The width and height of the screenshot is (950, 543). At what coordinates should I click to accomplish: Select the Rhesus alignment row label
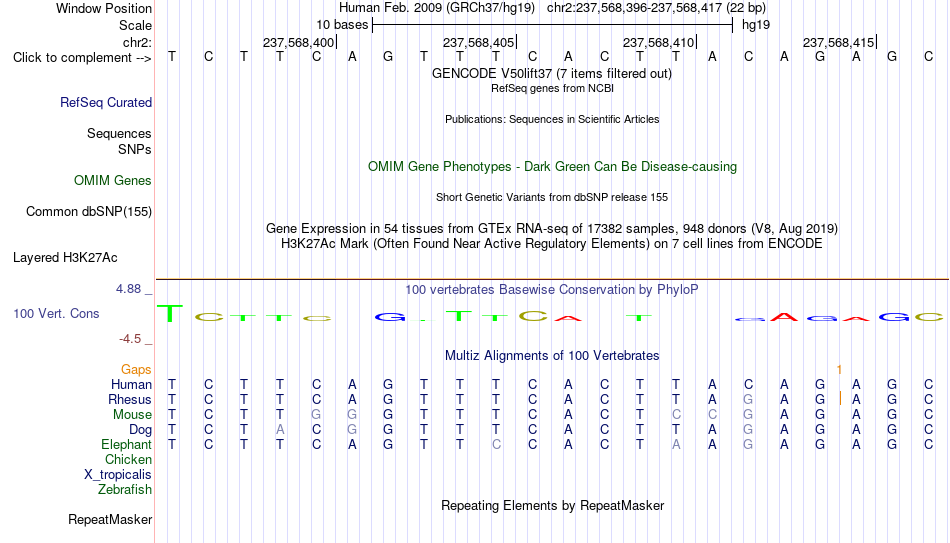coord(130,399)
